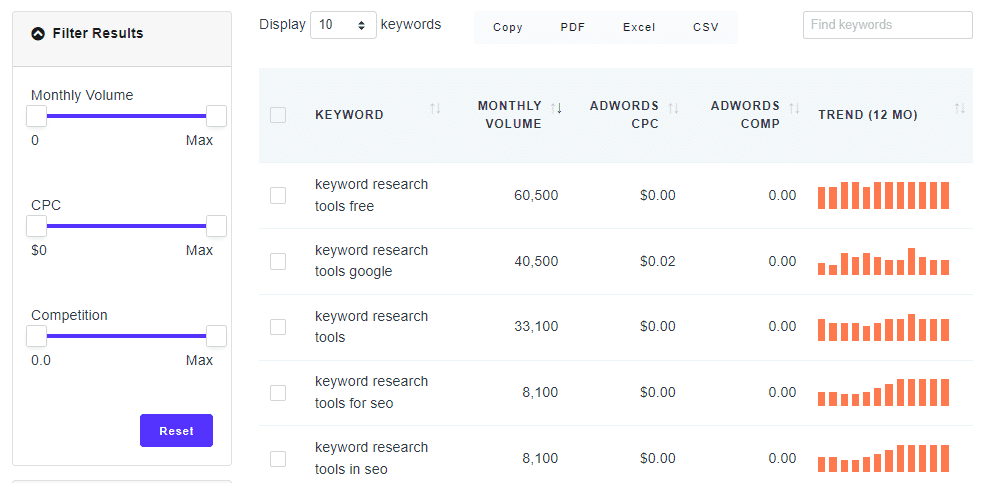Click CPC minimum slider handle
981x483 pixels.
[36, 226]
